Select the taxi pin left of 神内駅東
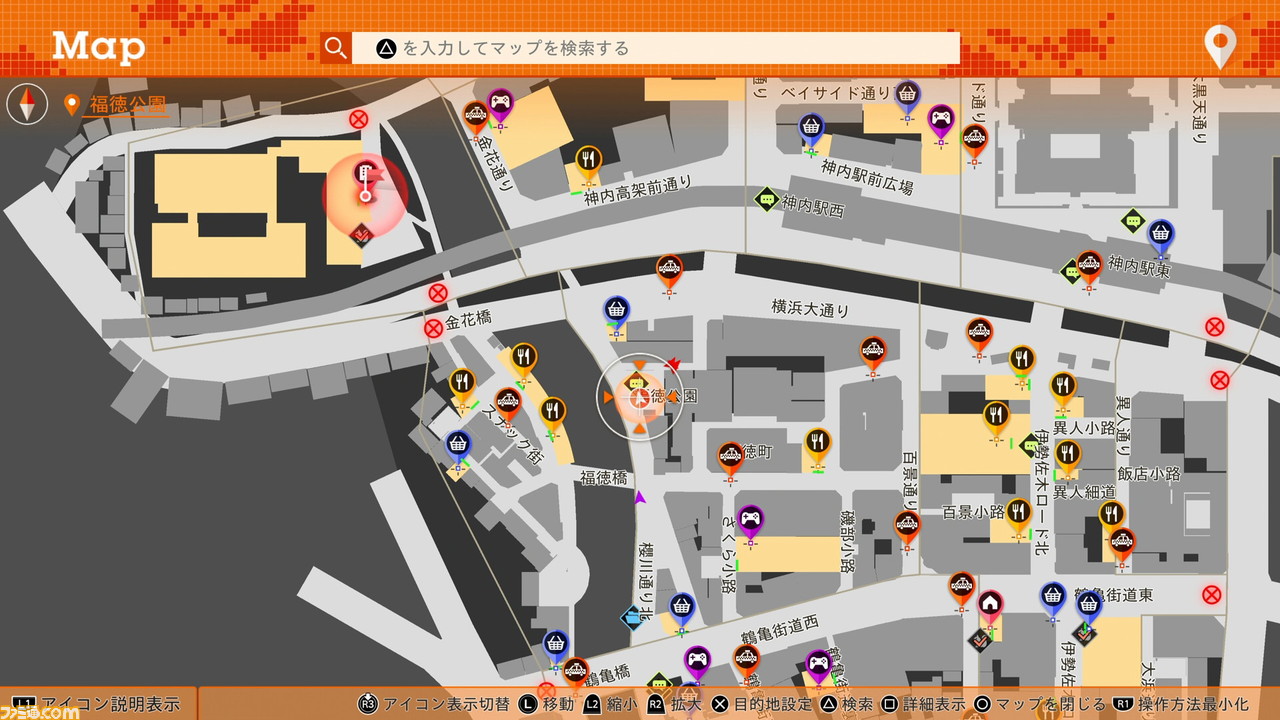1280x720 pixels. coord(1089,269)
